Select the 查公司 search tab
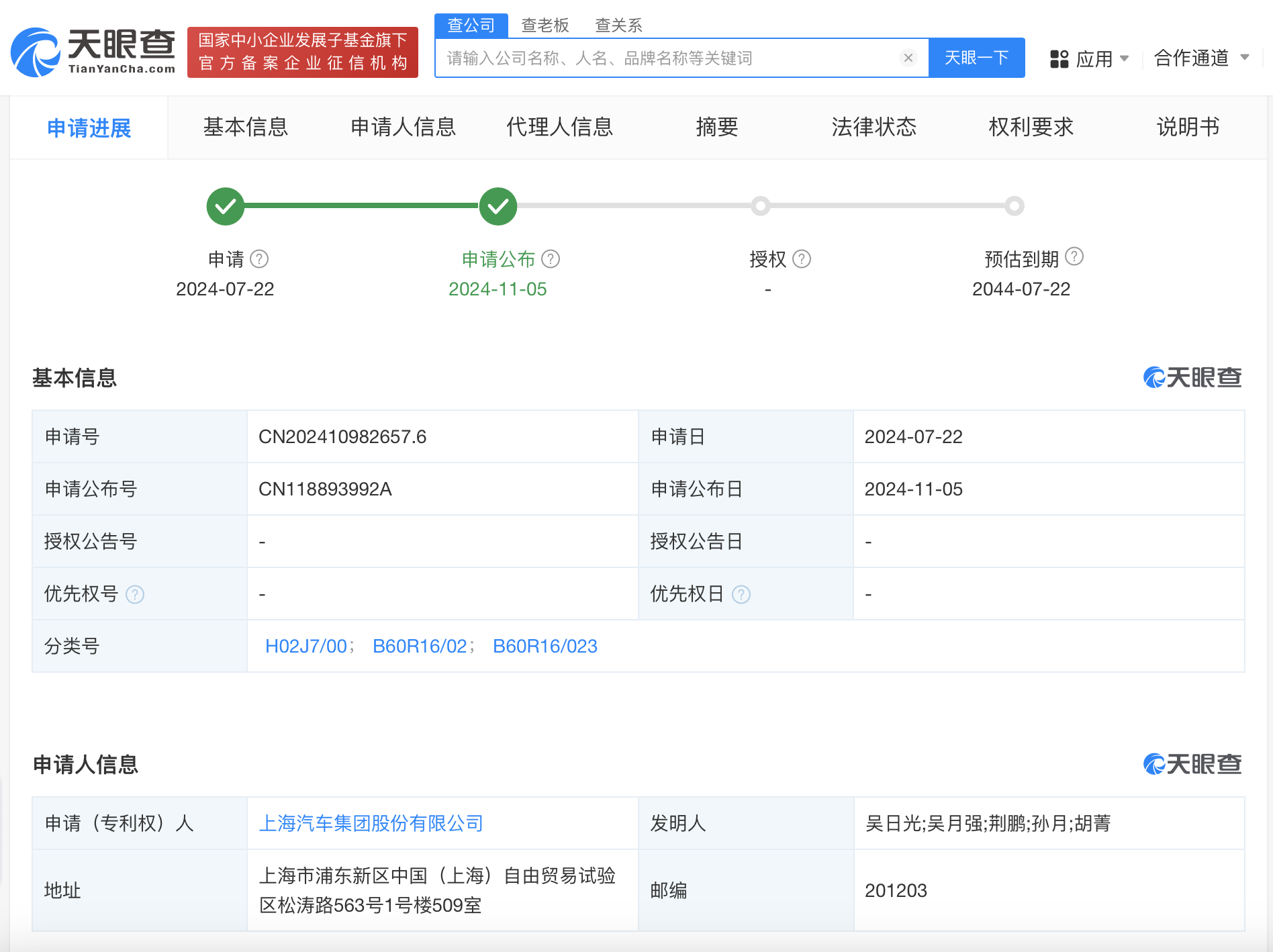Viewport: 1273px width, 952px height. pos(471,26)
